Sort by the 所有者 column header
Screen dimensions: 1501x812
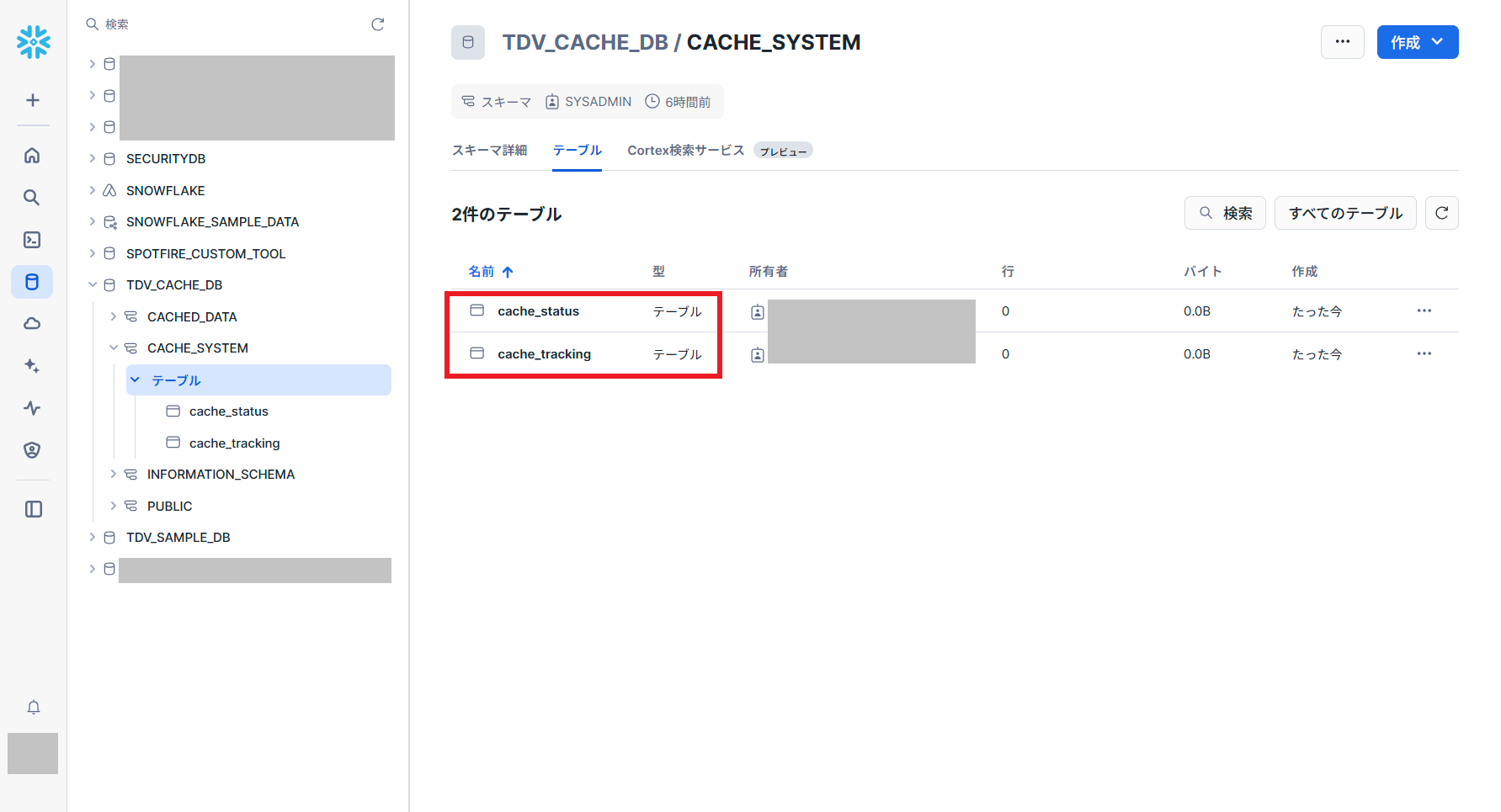769,271
